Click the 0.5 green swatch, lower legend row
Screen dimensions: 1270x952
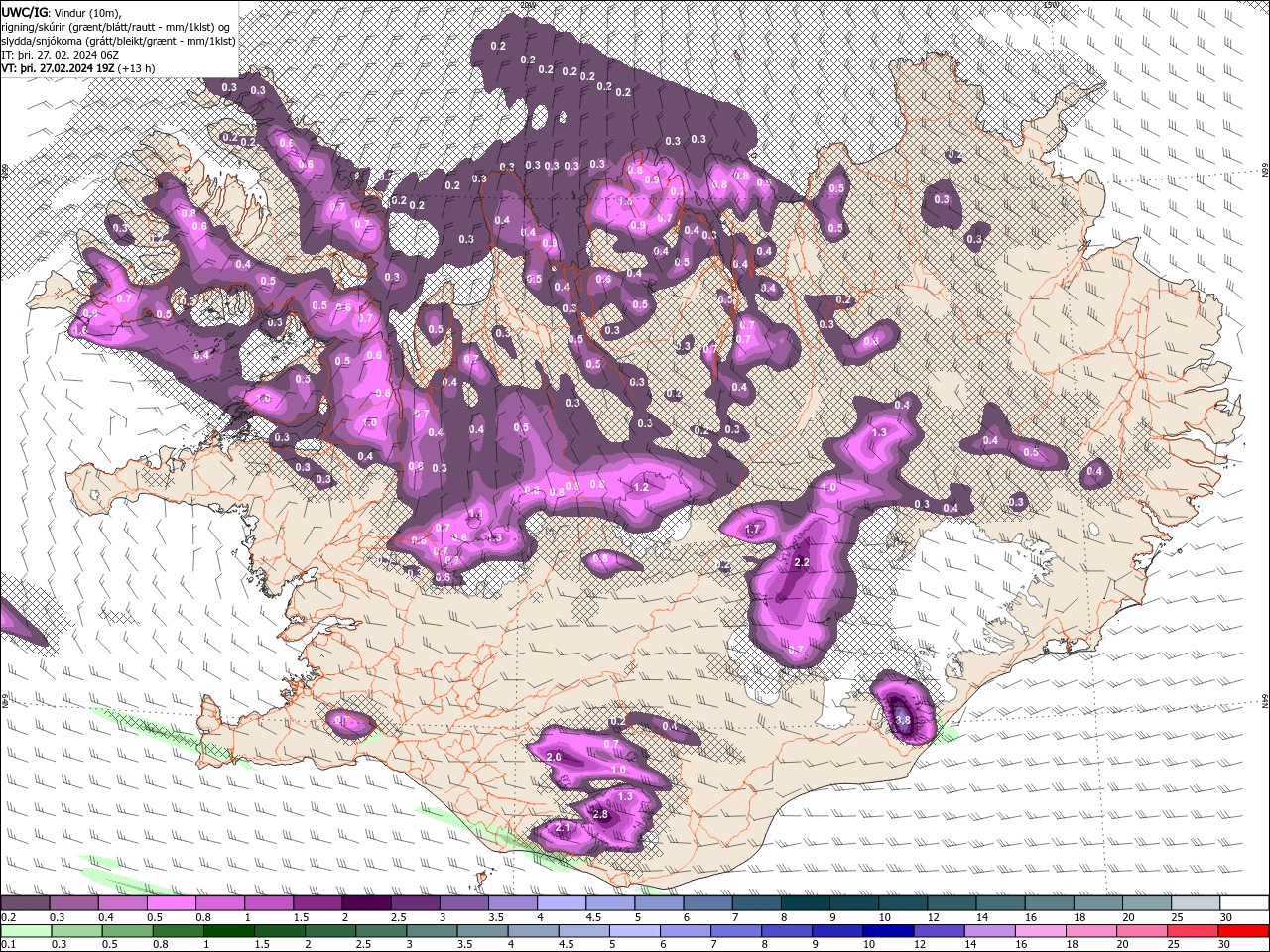tap(128, 931)
